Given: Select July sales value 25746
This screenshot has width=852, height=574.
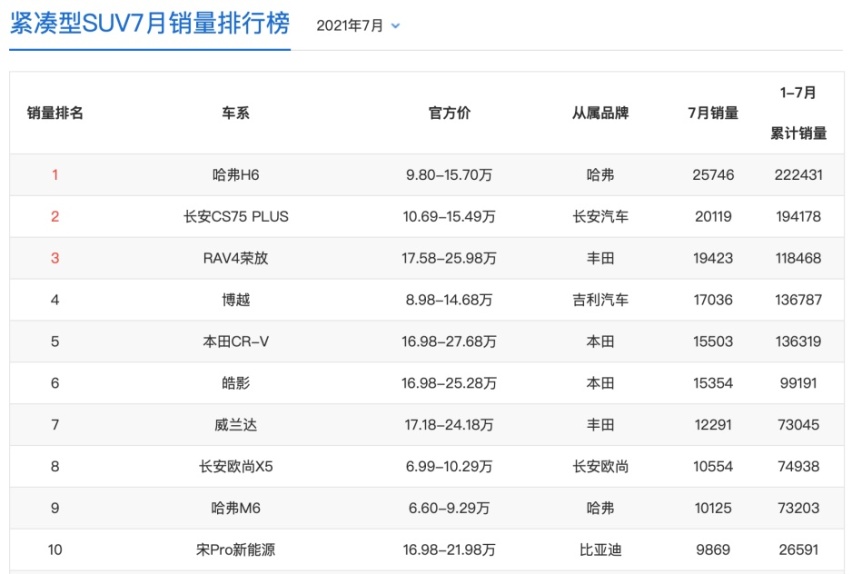Looking at the screenshot, I should [x=713, y=175].
